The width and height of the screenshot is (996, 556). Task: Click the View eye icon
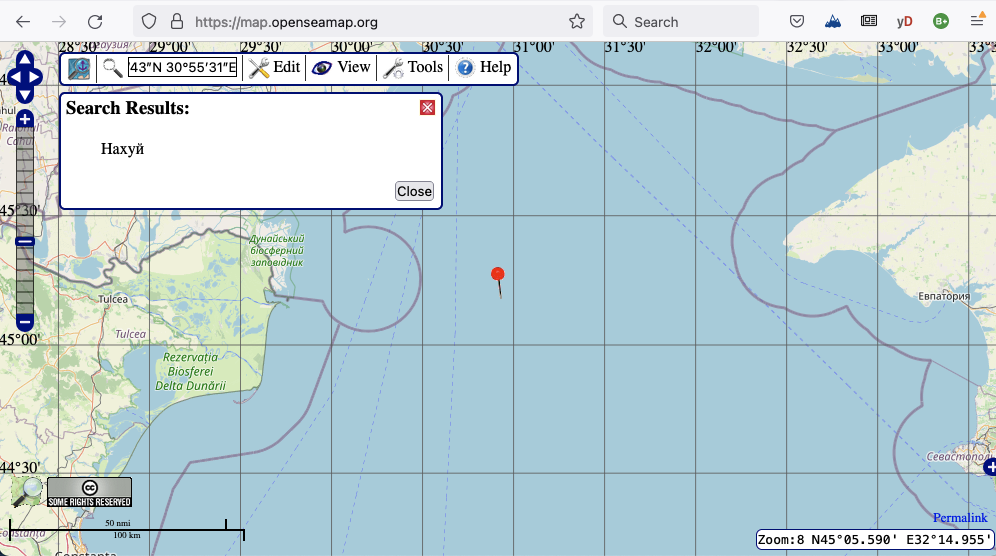click(322, 68)
